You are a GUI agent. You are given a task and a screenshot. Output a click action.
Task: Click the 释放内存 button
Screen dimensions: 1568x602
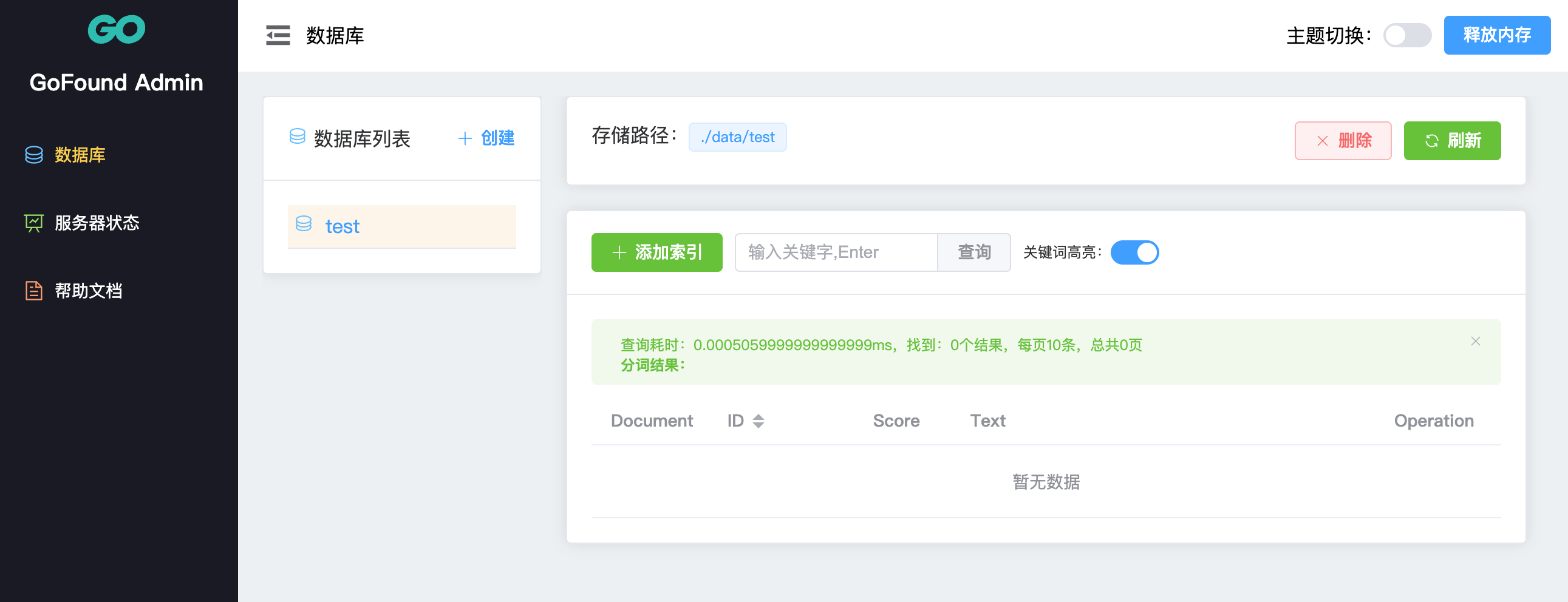[x=1497, y=35]
